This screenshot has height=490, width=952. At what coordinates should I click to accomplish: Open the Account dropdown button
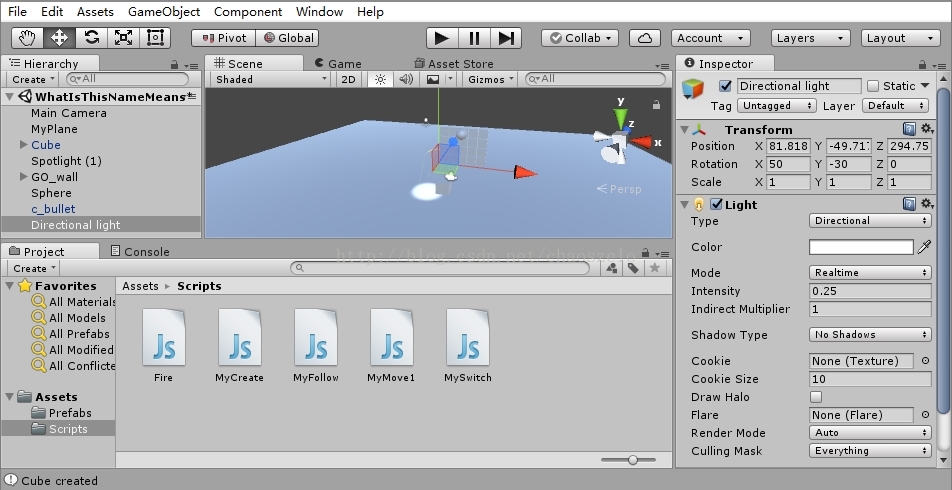point(710,38)
